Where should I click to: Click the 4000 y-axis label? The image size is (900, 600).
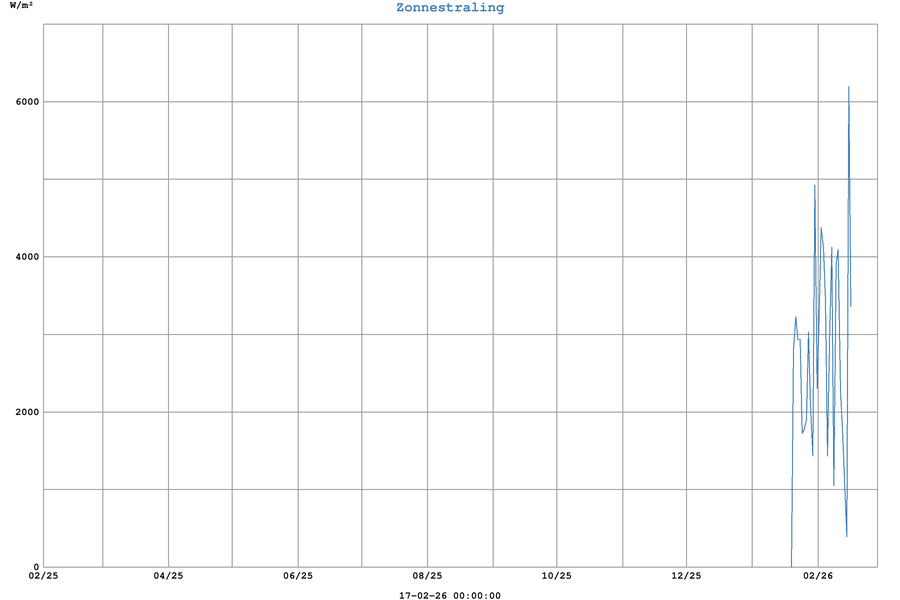click(x=25, y=257)
